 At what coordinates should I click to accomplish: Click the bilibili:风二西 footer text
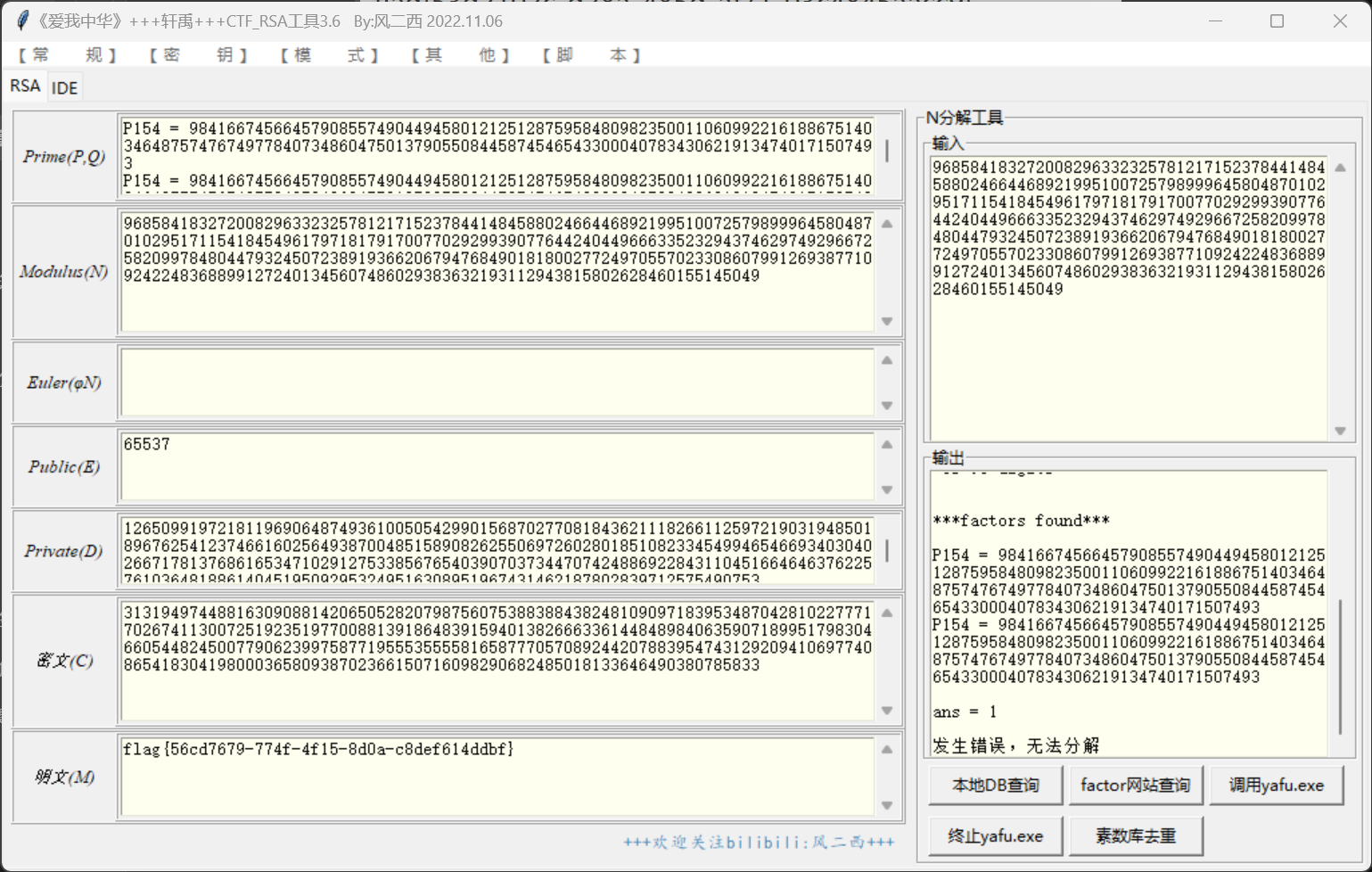[759, 842]
